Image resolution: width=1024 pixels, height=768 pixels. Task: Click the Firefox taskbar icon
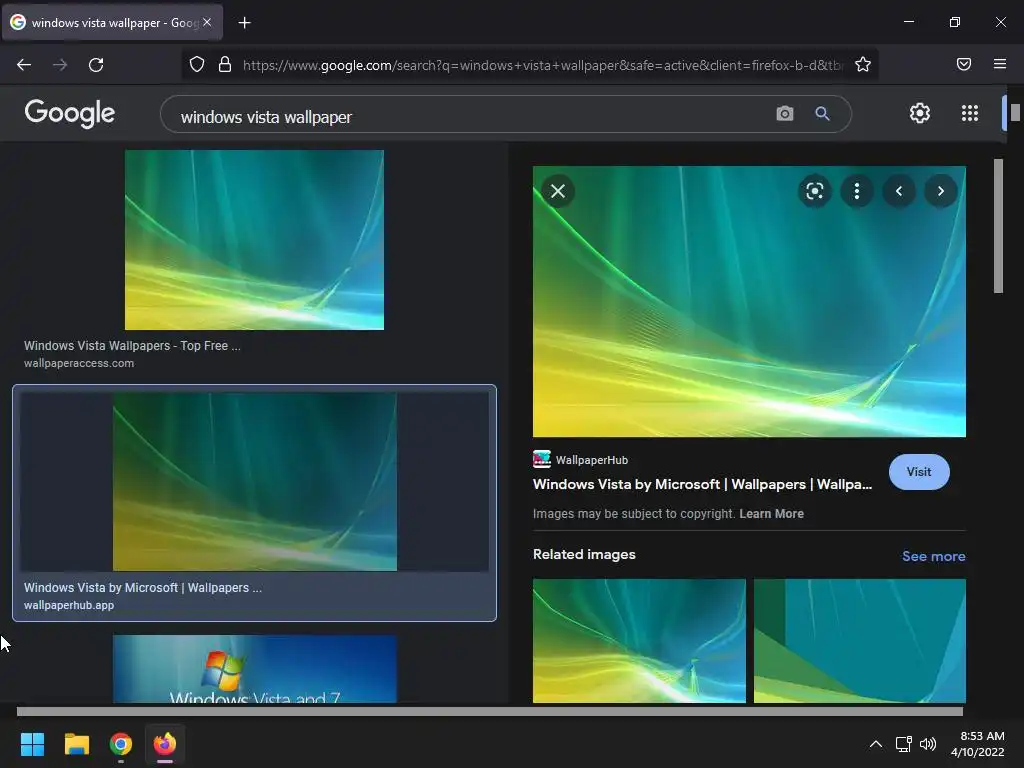(x=165, y=744)
